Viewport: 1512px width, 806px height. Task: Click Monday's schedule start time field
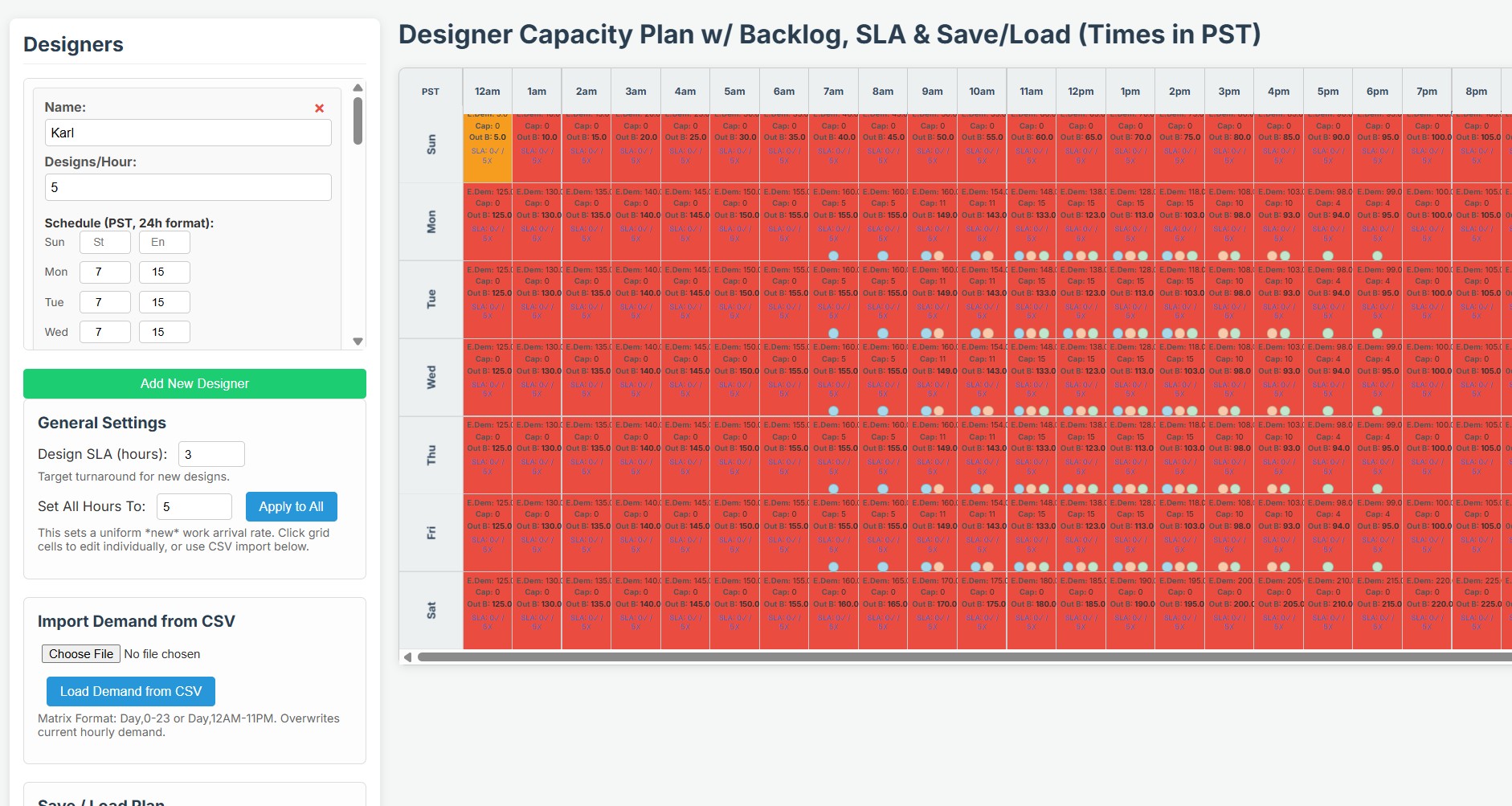tap(104, 272)
